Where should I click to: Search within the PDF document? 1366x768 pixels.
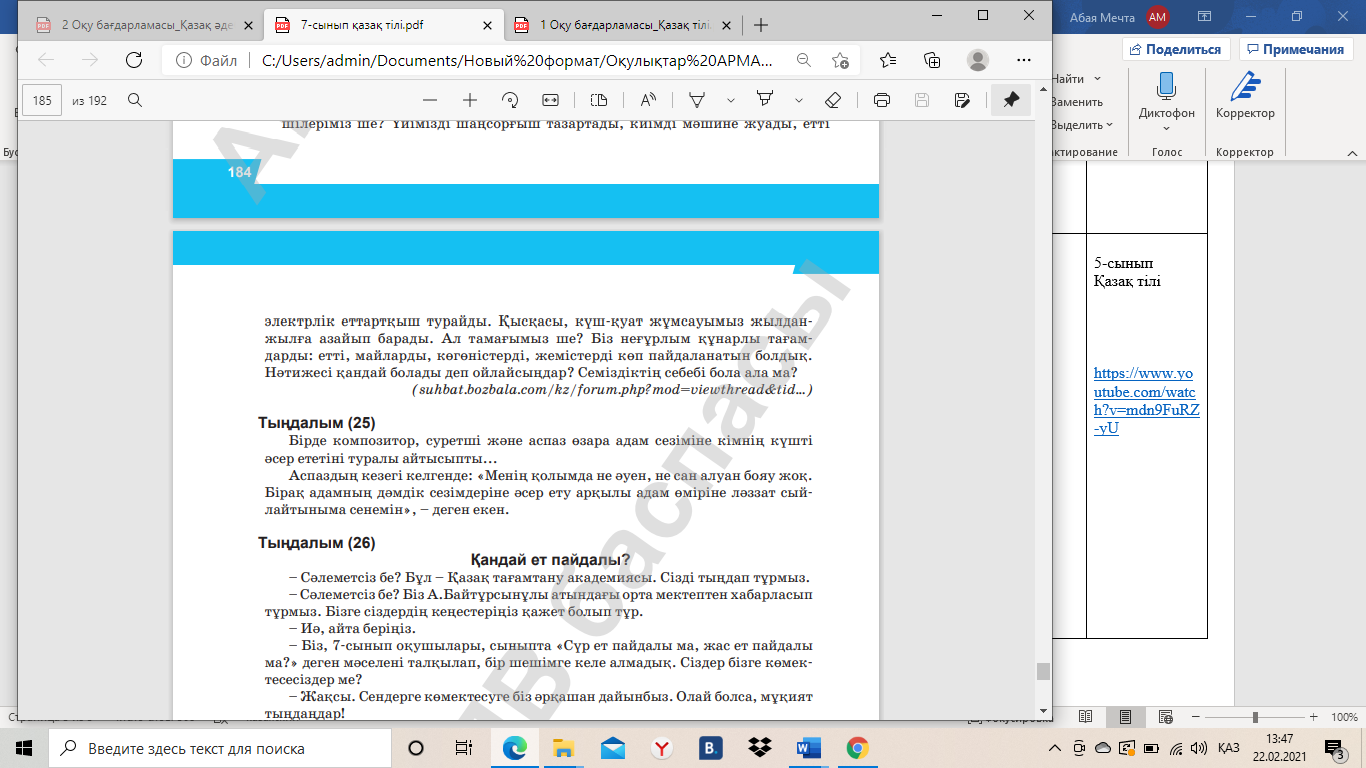135,100
